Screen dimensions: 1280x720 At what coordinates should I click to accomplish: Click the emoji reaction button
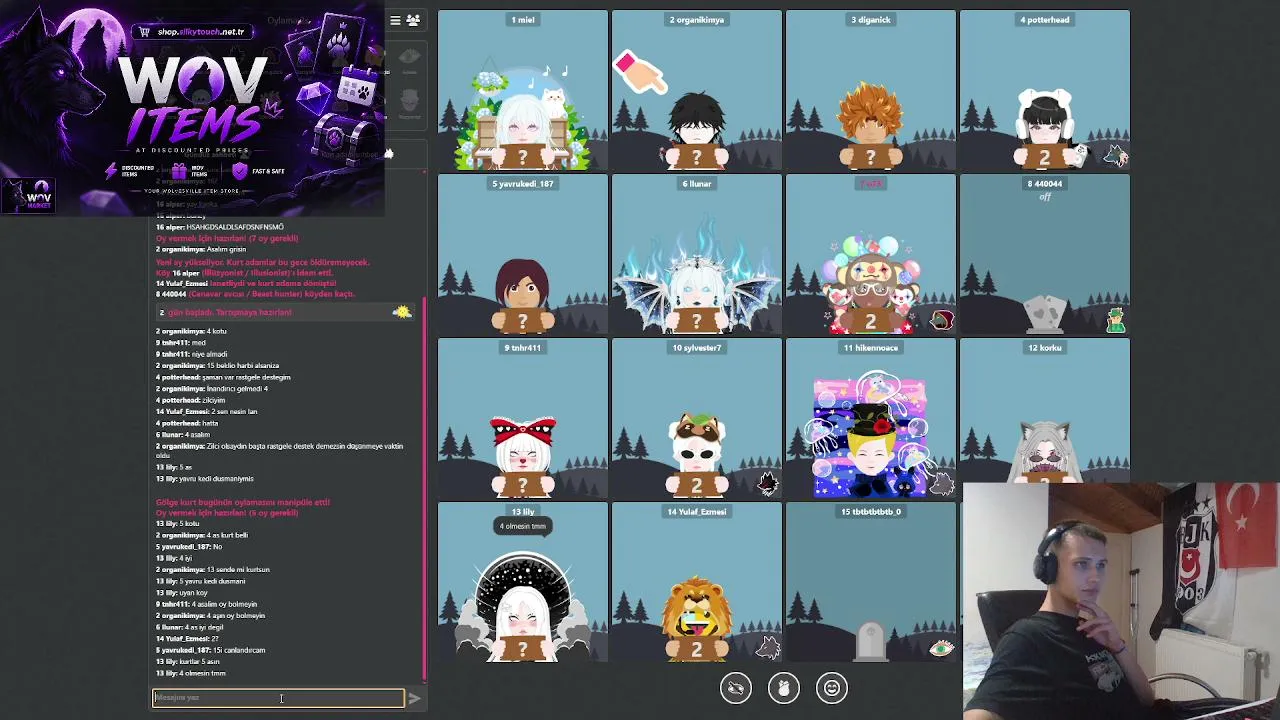[832, 688]
